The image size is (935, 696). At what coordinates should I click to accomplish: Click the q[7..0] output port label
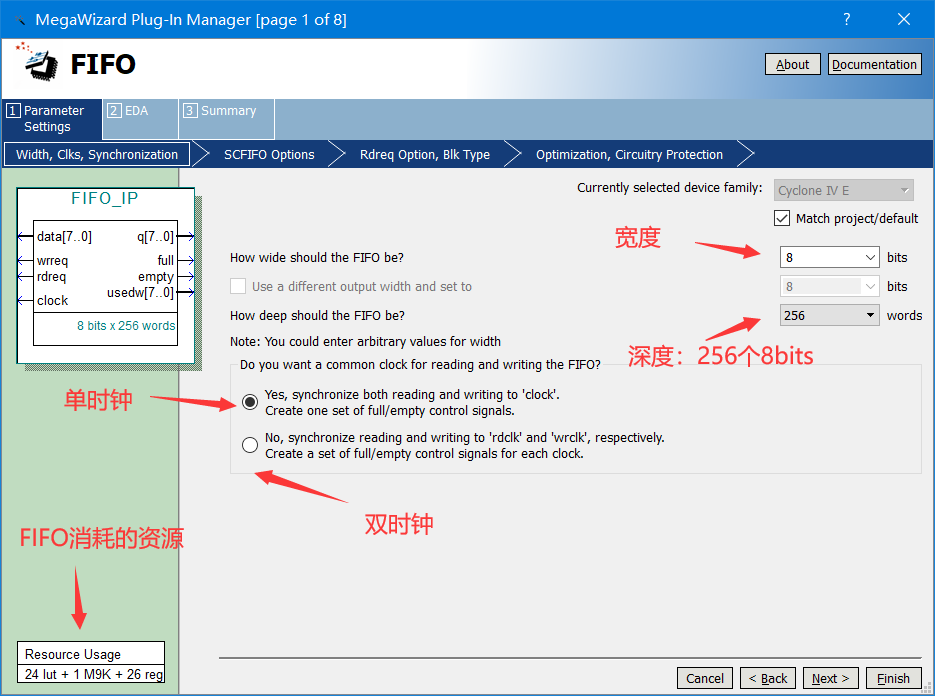156,237
